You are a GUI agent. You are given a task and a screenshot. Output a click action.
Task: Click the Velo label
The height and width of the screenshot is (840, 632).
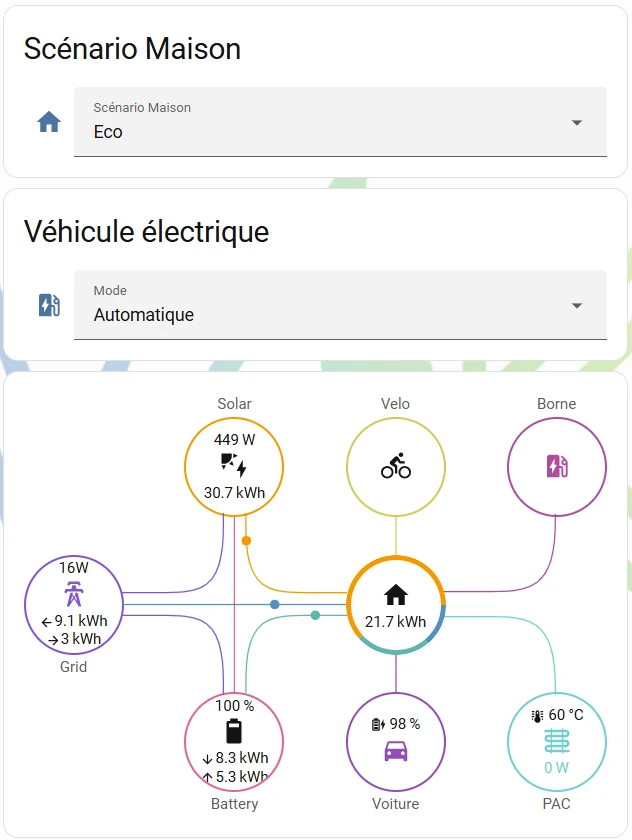(x=395, y=403)
